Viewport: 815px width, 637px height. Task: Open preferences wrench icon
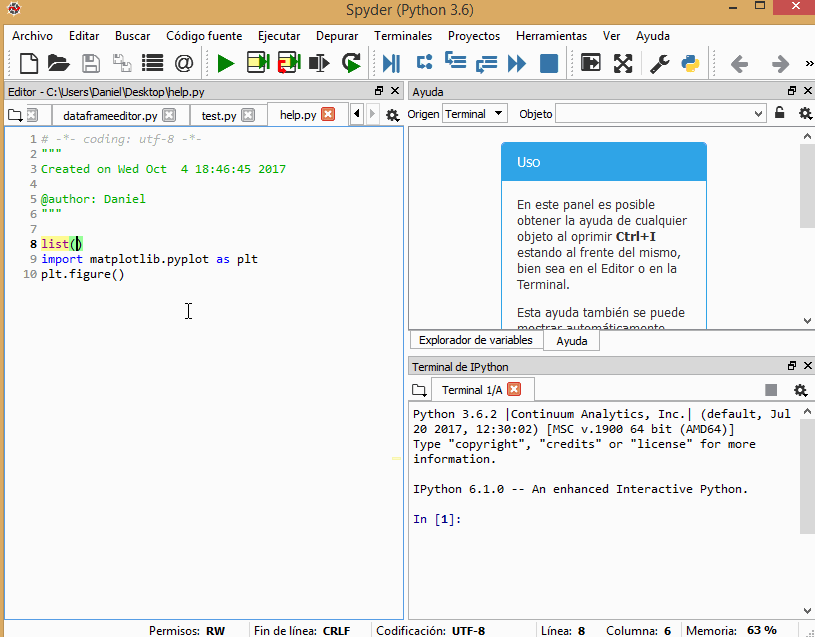point(660,63)
